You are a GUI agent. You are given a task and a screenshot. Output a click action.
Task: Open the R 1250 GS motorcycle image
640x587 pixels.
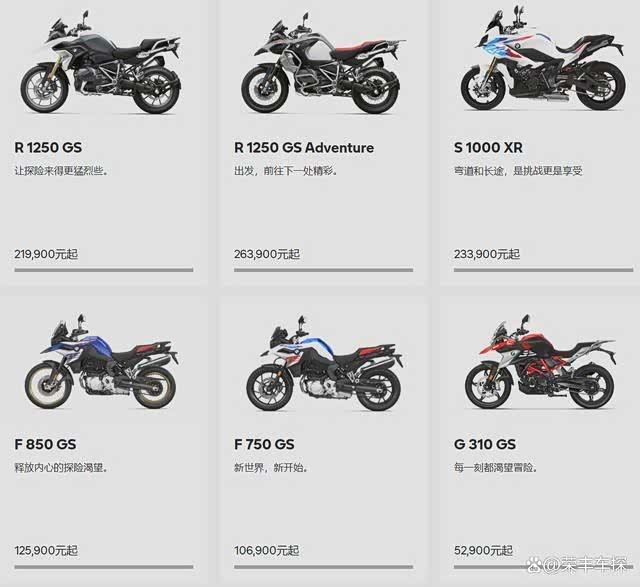point(100,62)
